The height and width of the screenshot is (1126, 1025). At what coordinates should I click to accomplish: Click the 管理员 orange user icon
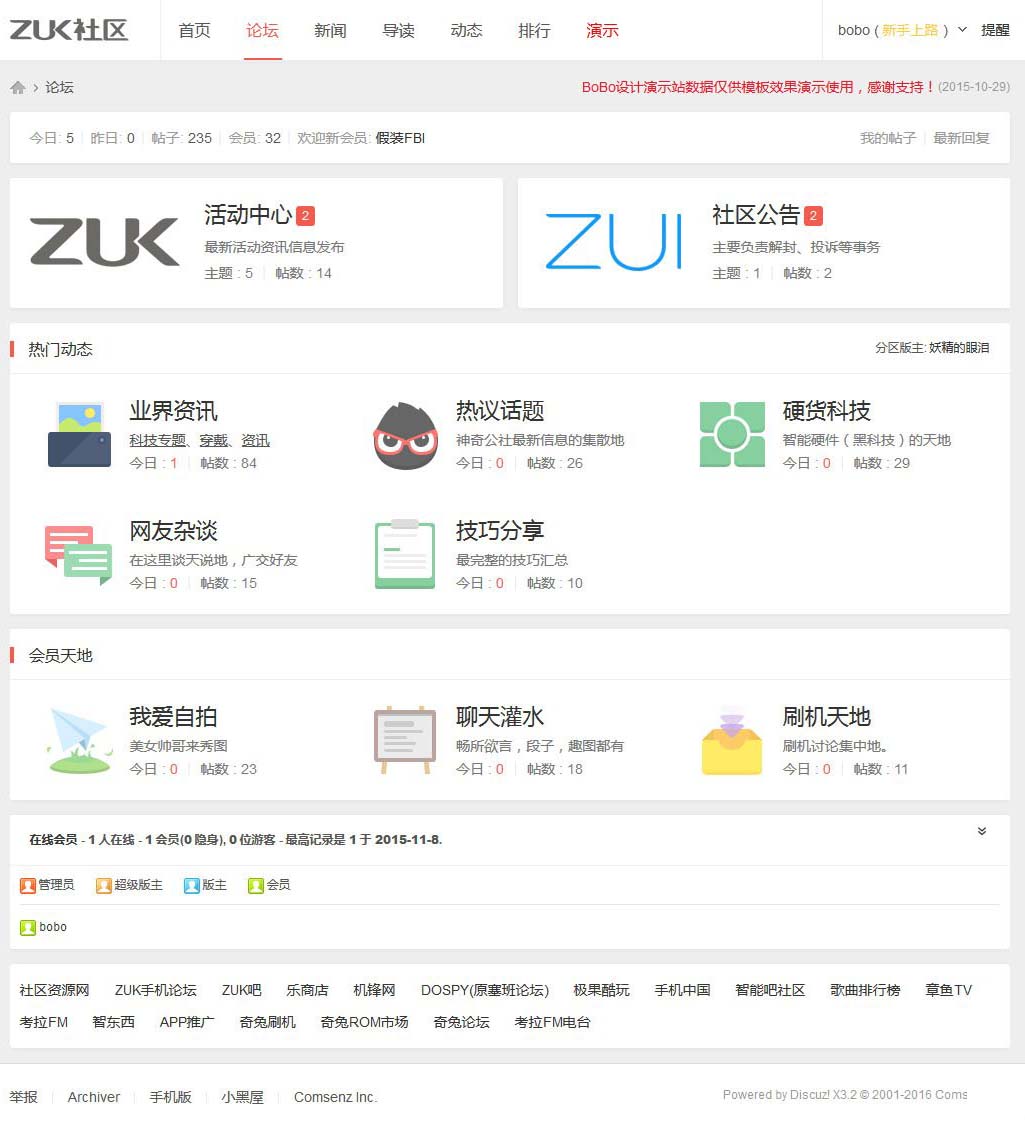[28, 885]
